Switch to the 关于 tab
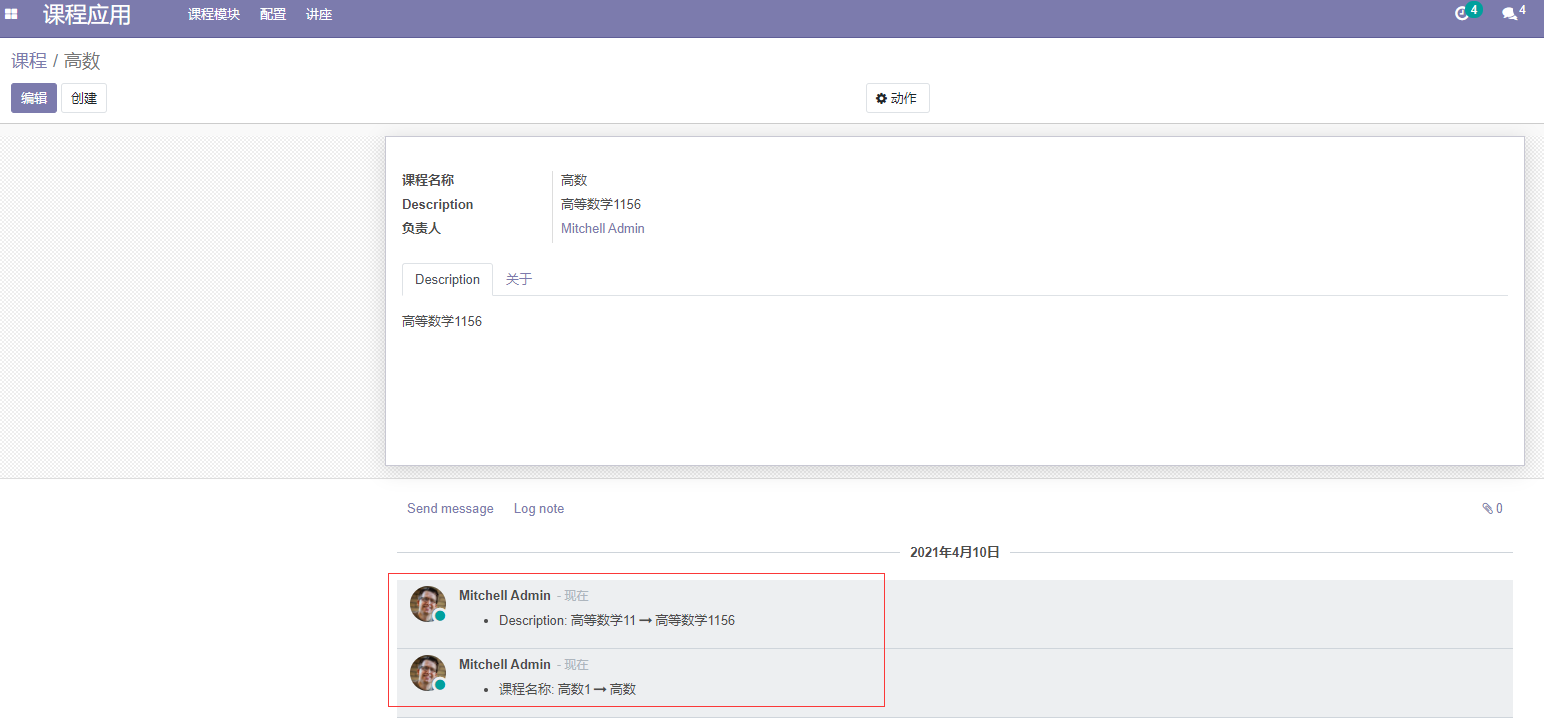 coord(518,279)
